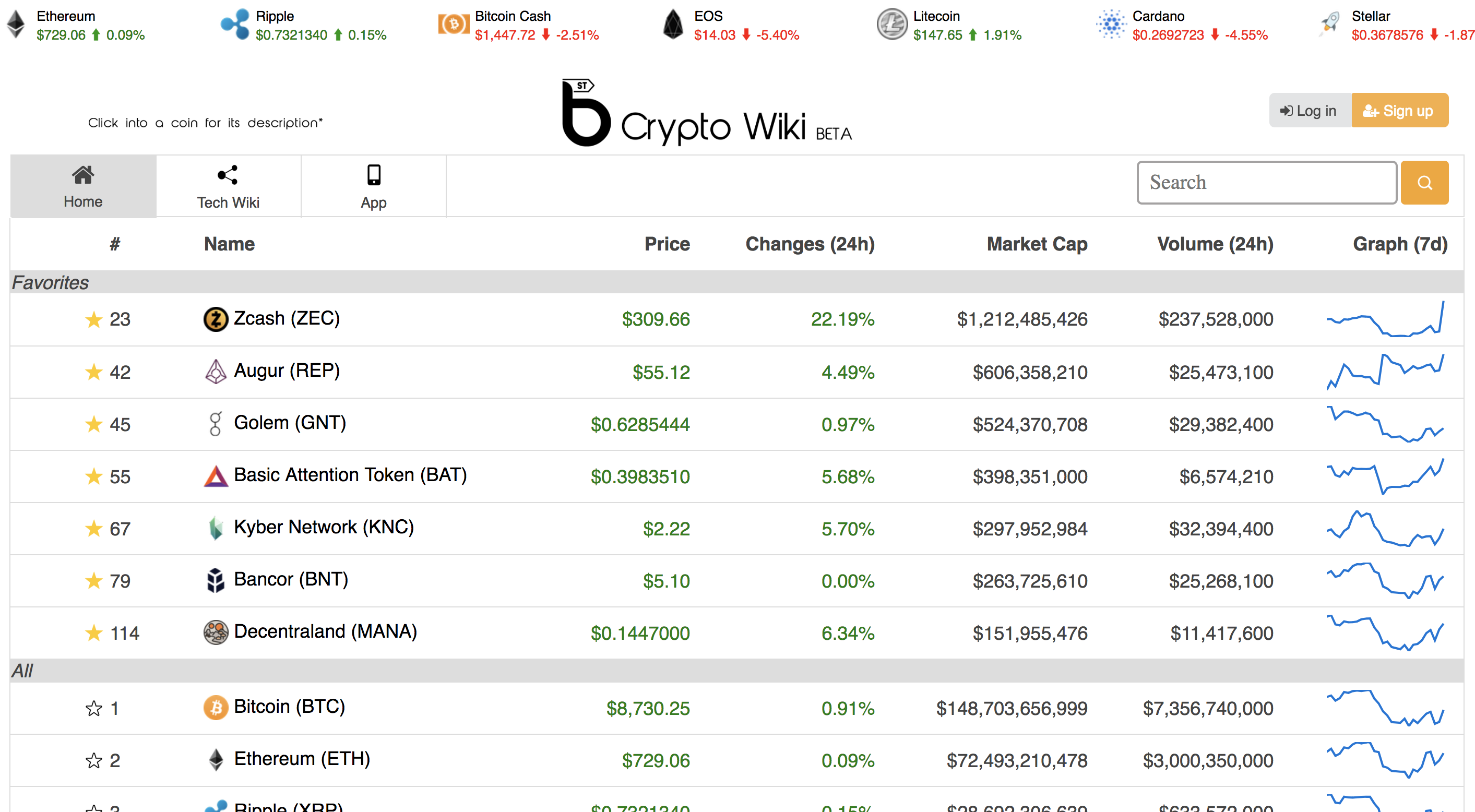Switch to the App tab
1475x812 pixels.
[x=373, y=187]
